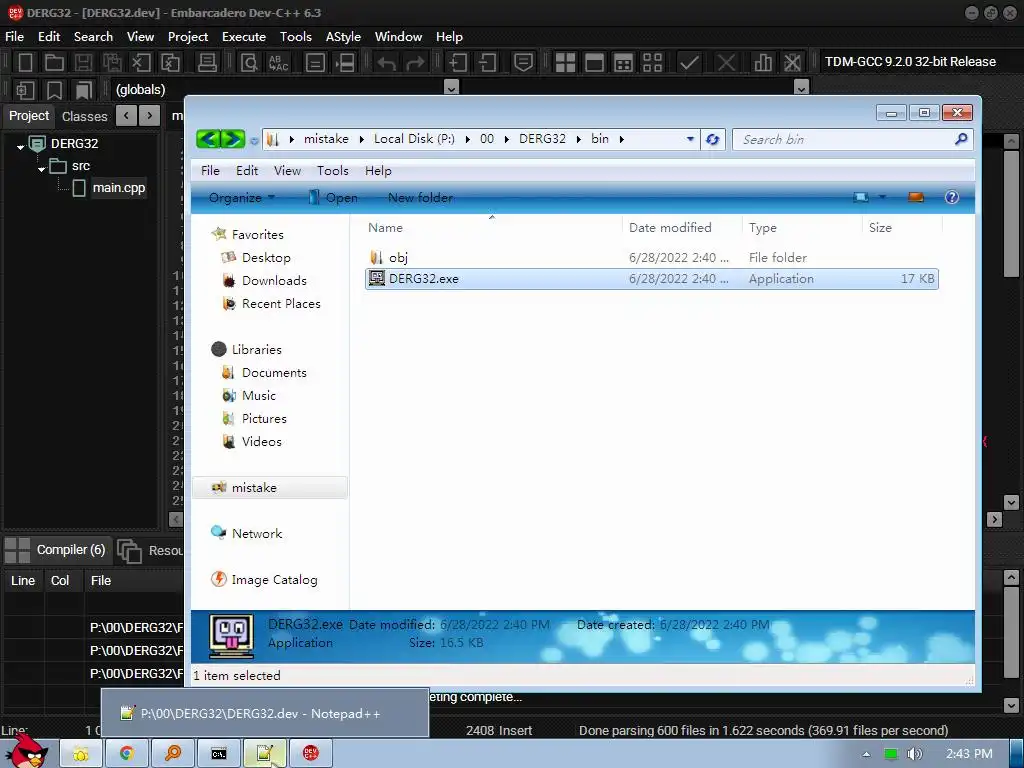Open the Tools menu in Explorer window
Image resolution: width=1024 pixels, height=768 pixels.
point(332,170)
